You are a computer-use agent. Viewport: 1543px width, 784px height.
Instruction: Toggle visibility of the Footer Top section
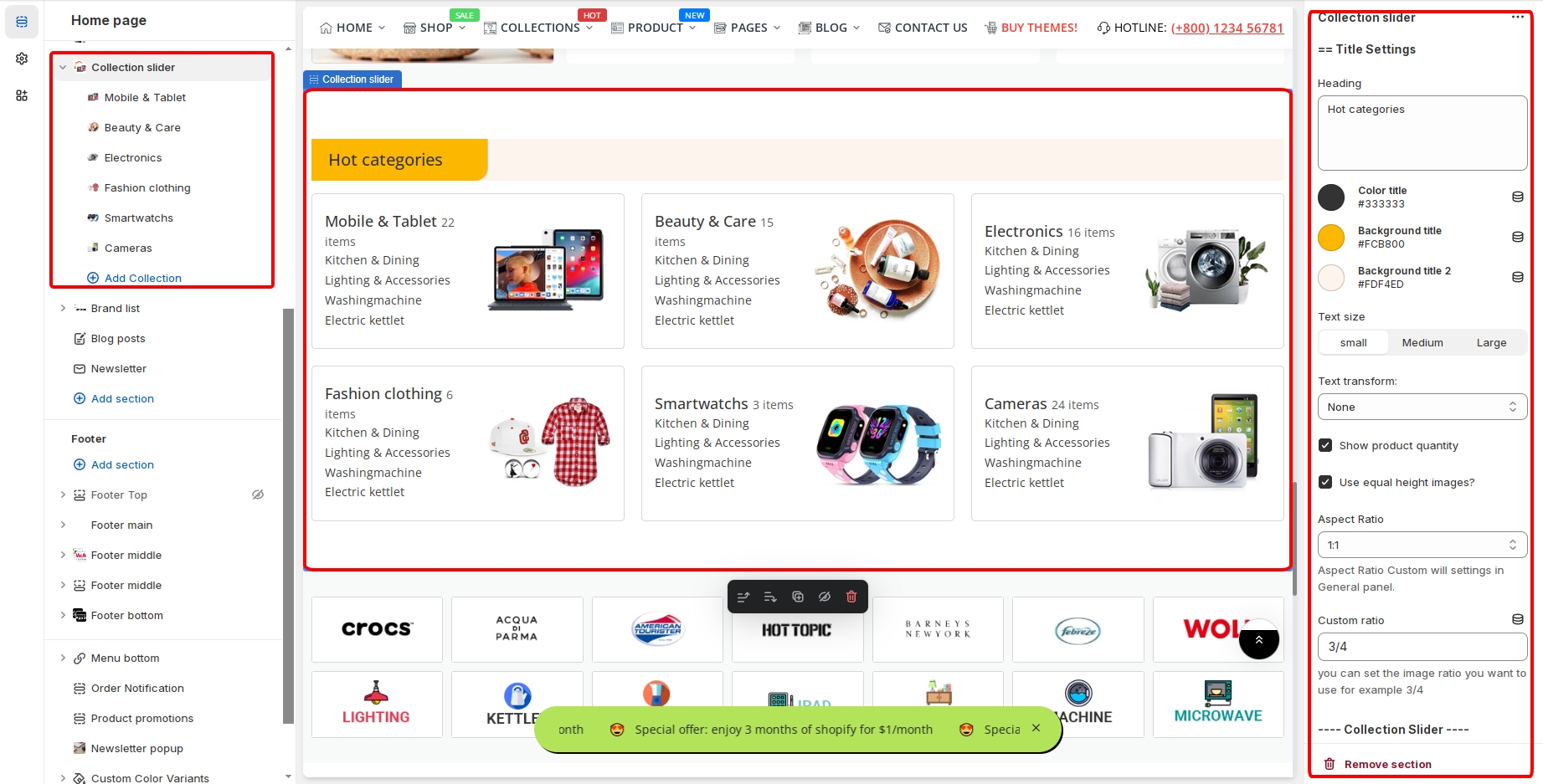pos(258,495)
